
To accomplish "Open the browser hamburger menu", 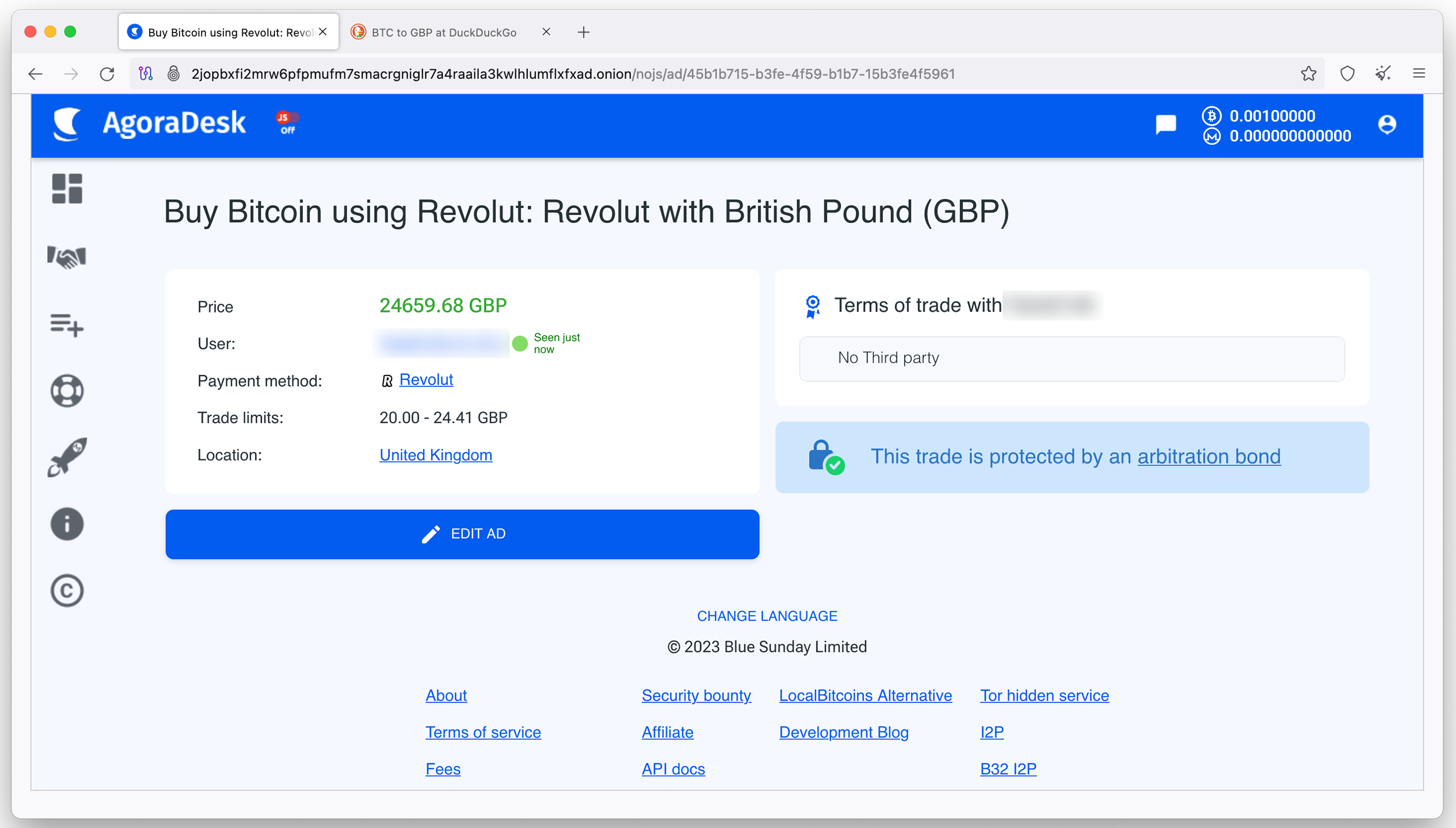I will coord(1418,74).
